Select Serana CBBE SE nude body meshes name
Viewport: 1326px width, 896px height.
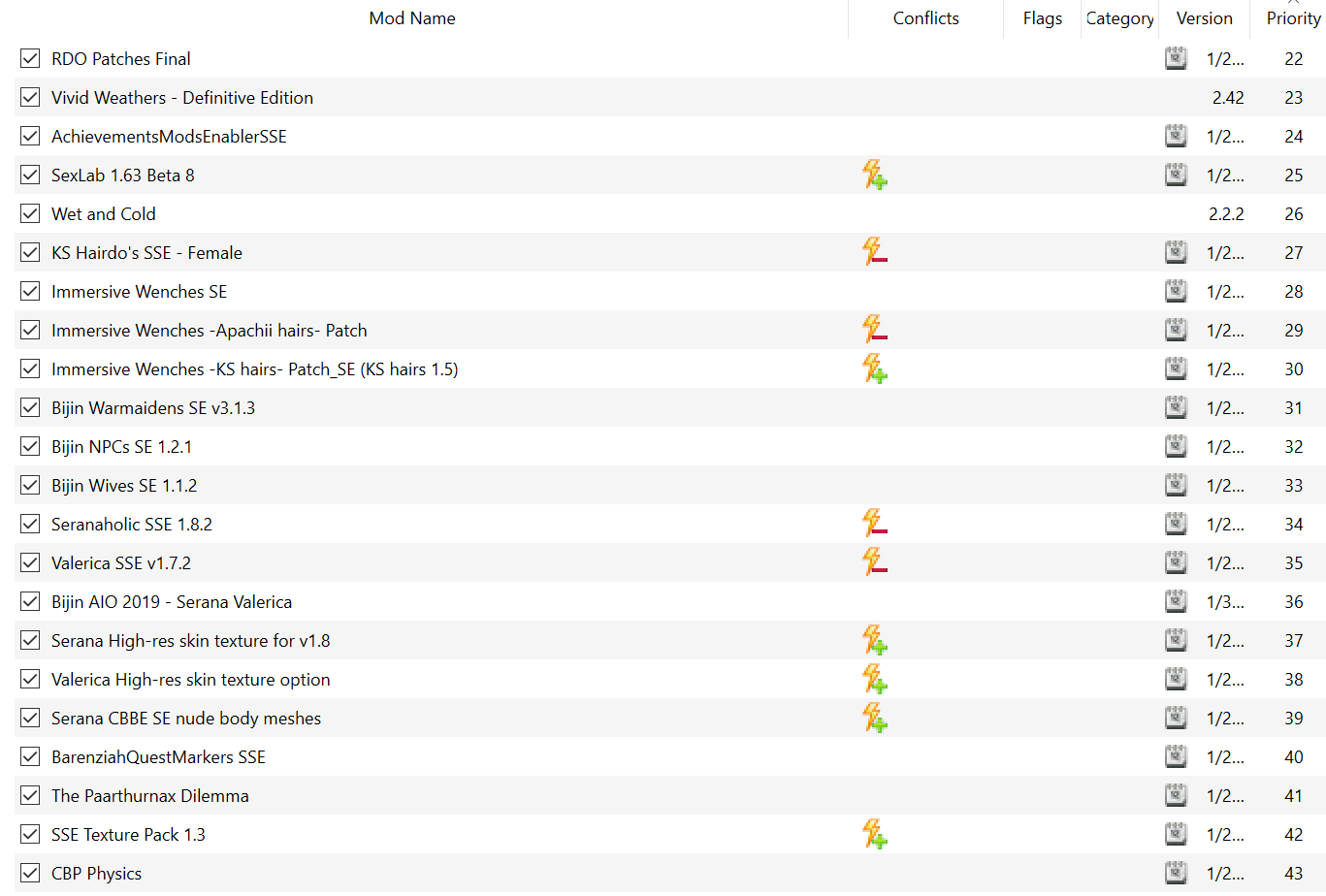186,719
